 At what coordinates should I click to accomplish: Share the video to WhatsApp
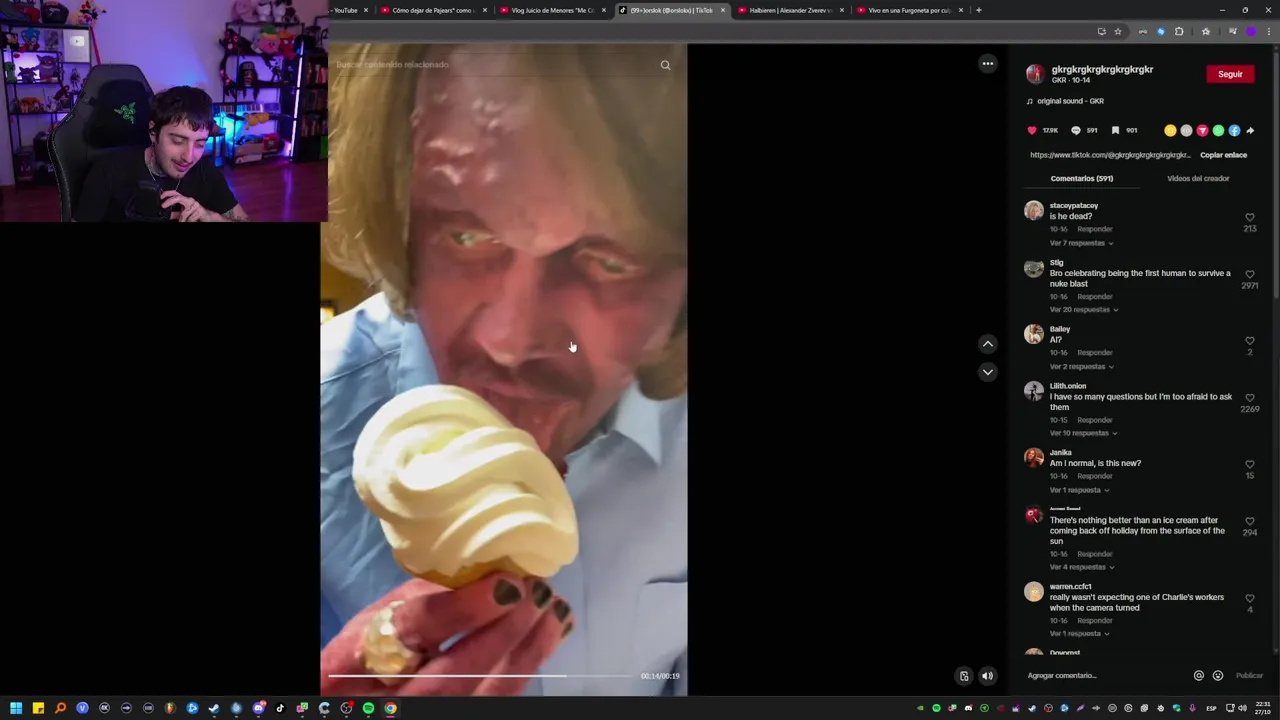pos(1218,130)
